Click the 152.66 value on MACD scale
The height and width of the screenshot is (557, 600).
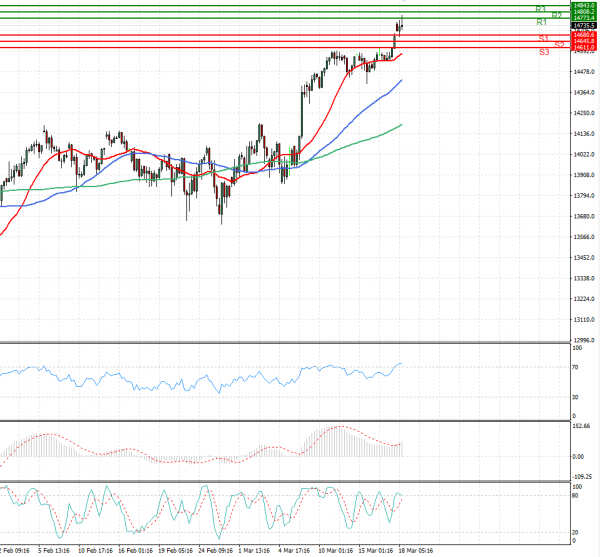[581, 426]
